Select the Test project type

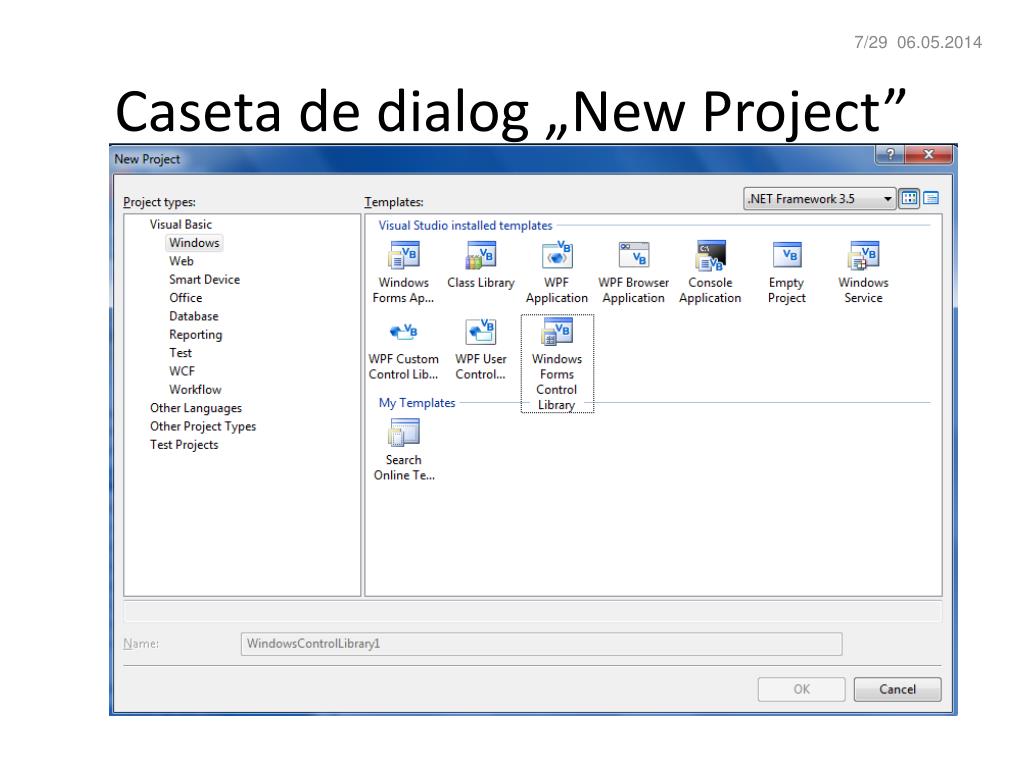coord(180,353)
